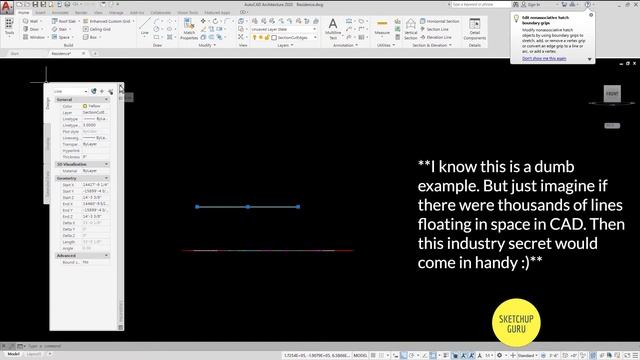Click Match Properties tool
The height and width of the screenshot is (360, 640).
[189, 29]
